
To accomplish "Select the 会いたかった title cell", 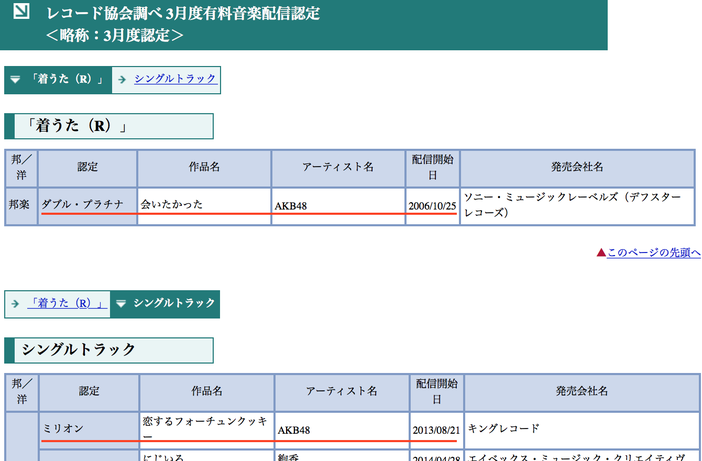I will point(204,206).
